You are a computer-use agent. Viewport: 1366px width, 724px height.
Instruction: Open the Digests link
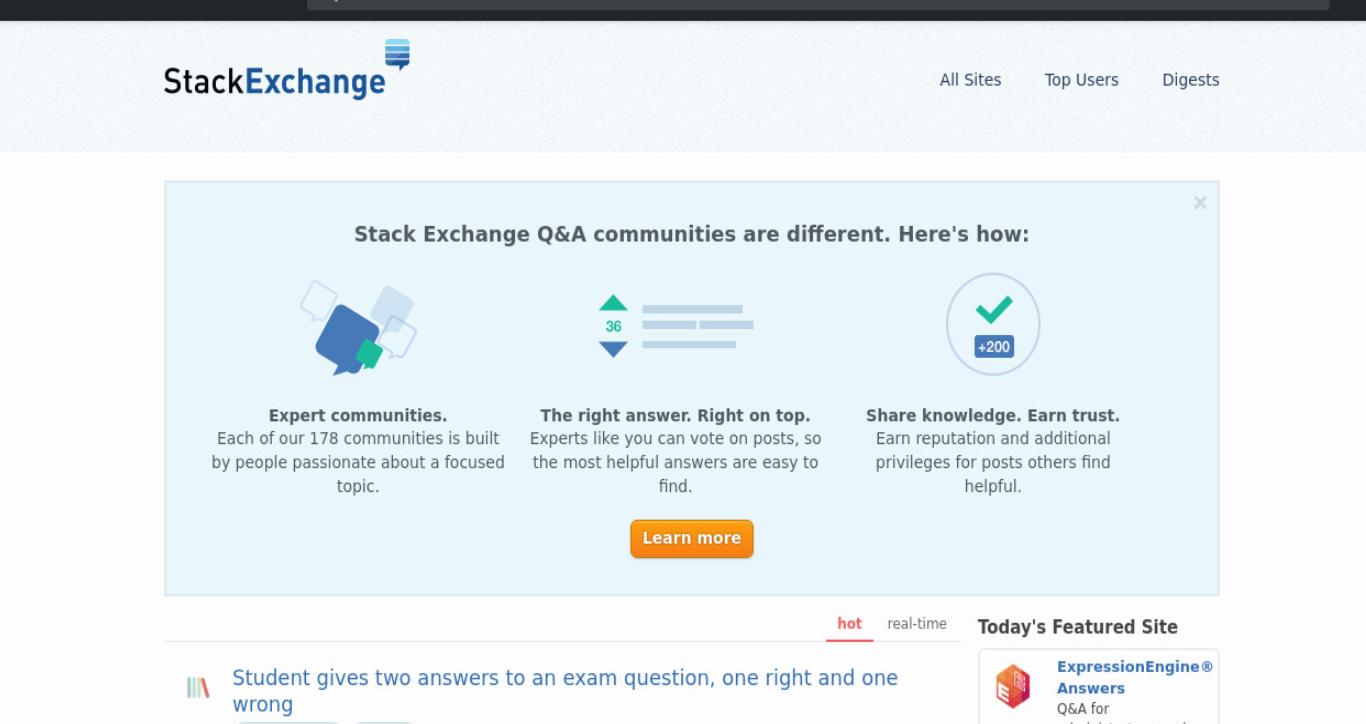tap(1190, 80)
